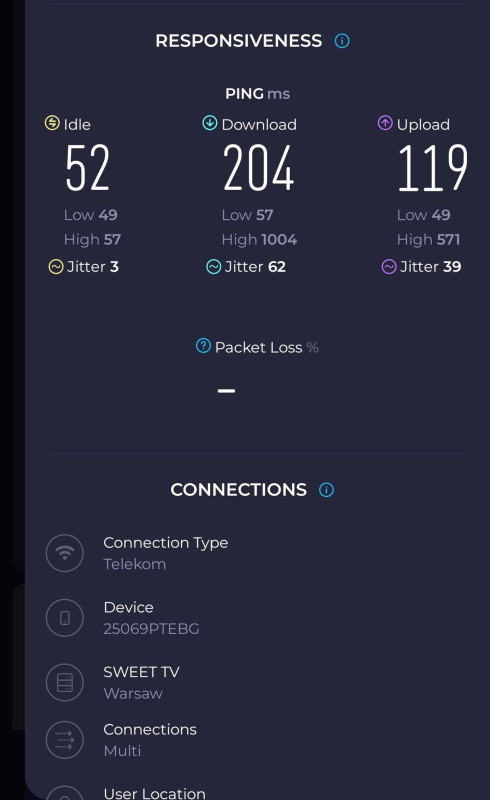Tap the Wi-Fi Connection Type icon
Viewport: 490px width, 800px height.
coord(65,553)
